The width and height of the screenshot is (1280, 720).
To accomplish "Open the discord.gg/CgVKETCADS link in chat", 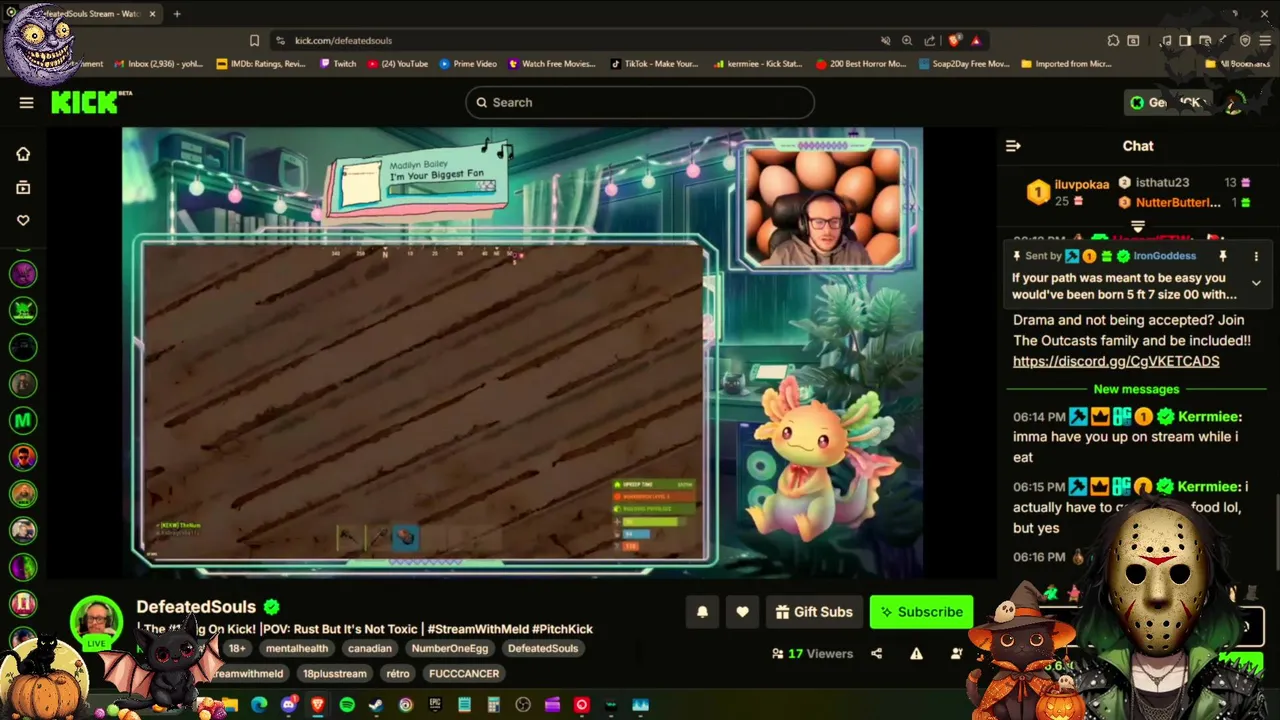I will [x=1116, y=361].
